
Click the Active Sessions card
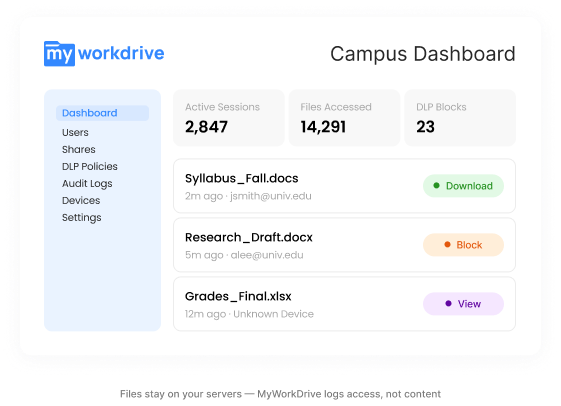[x=229, y=118]
